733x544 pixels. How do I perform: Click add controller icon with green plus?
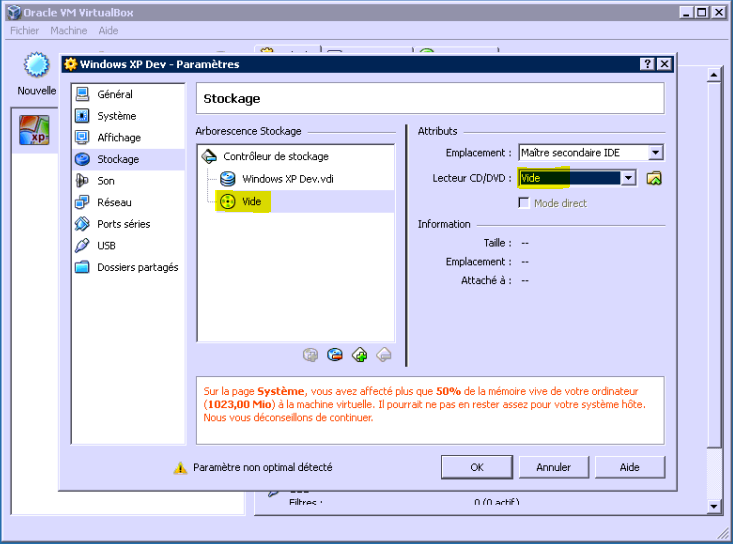[x=360, y=354]
